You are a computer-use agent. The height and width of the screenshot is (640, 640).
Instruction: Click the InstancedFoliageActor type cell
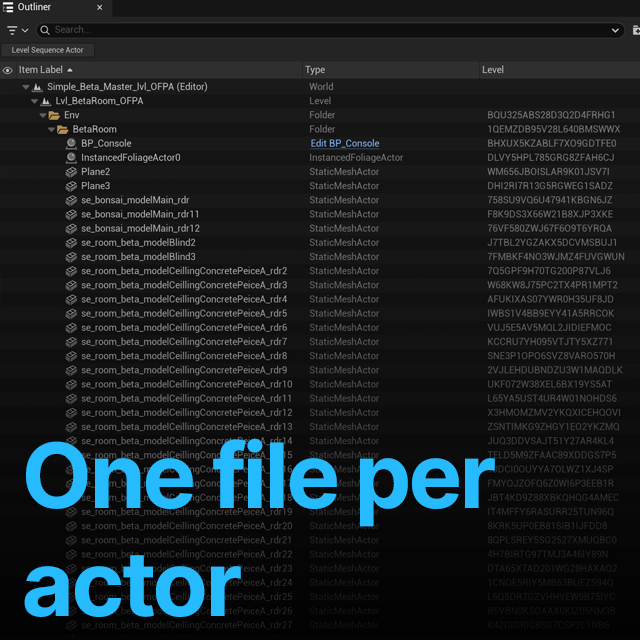coord(356,158)
